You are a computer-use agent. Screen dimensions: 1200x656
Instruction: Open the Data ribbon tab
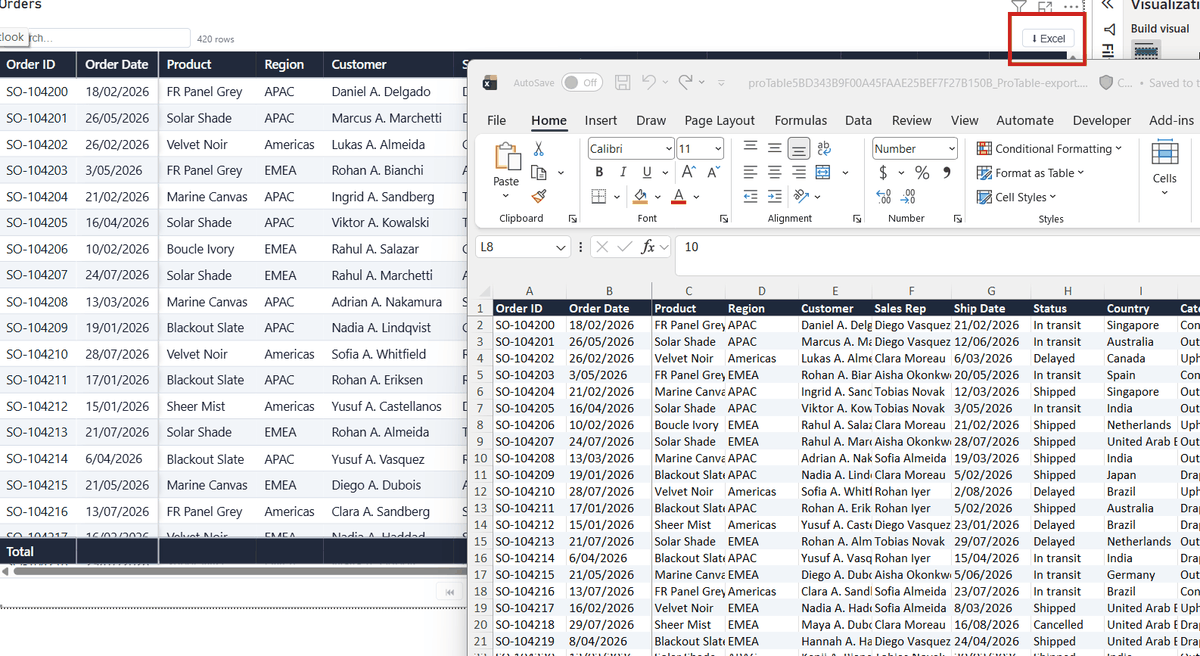[x=858, y=120]
